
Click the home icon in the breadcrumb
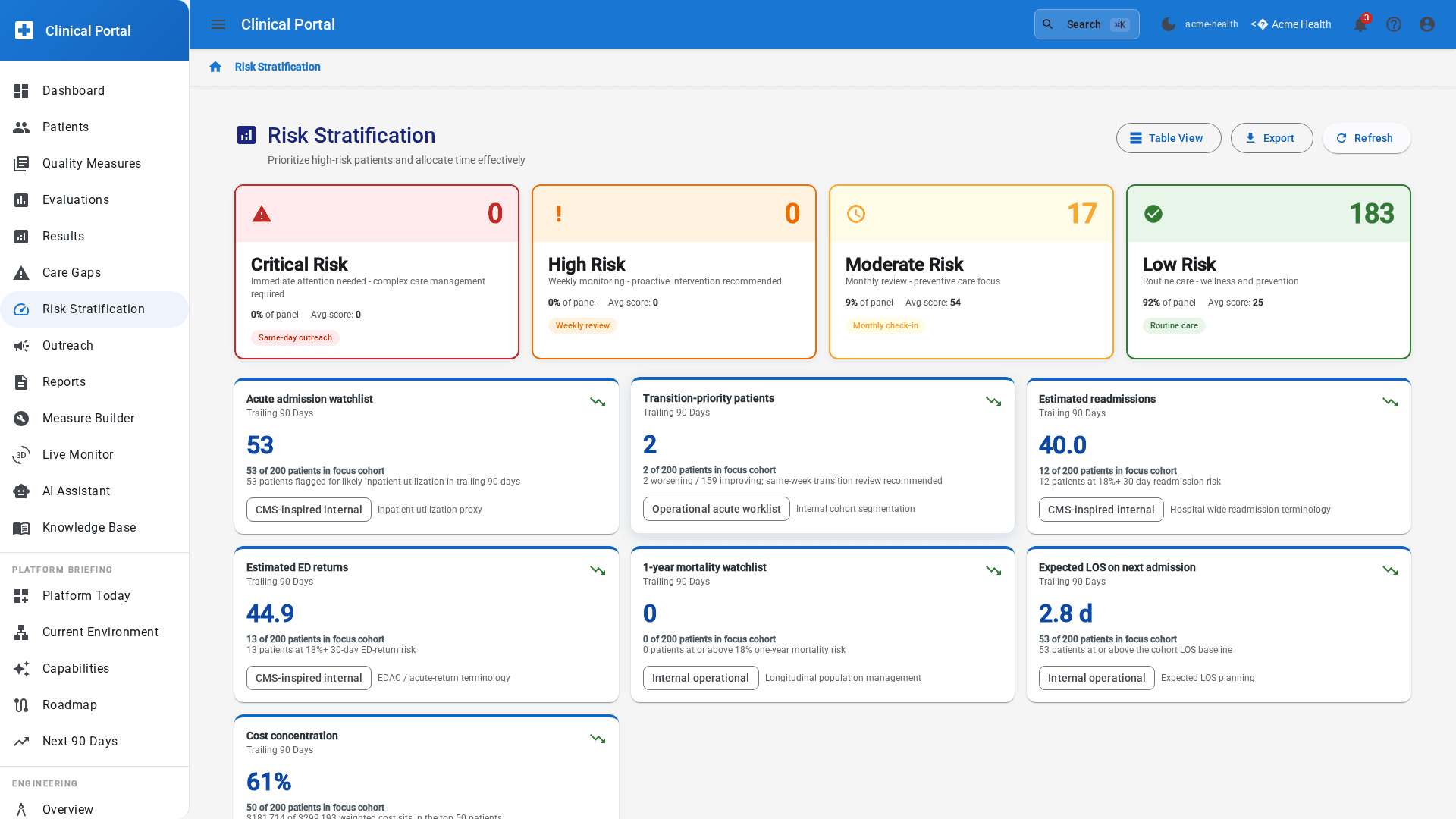pos(215,67)
